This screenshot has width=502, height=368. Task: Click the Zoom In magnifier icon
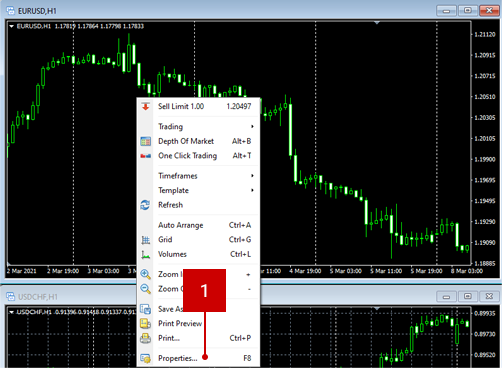pyautogui.click(x=145, y=274)
